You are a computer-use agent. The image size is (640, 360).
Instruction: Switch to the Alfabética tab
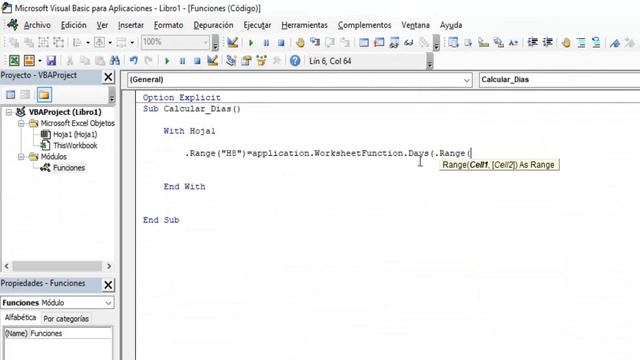(20, 318)
